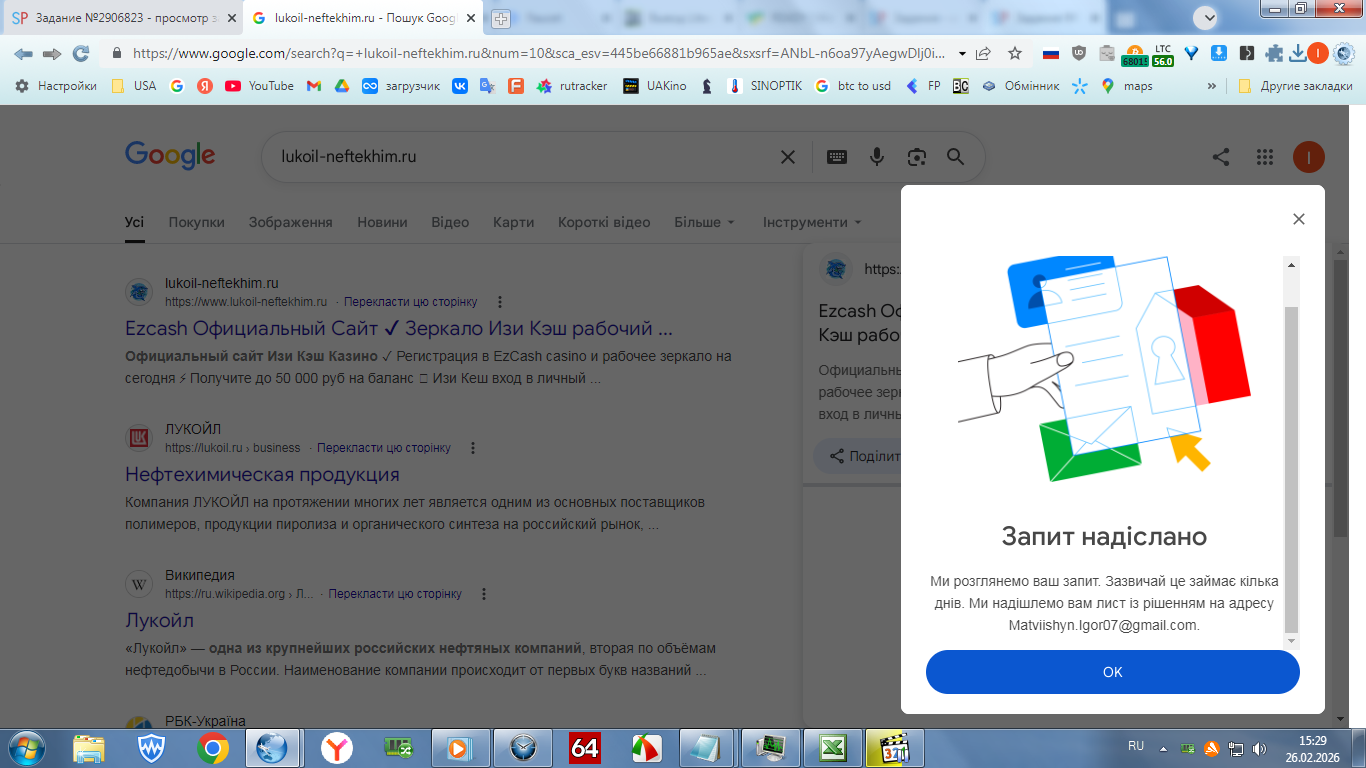Viewport: 1366px width, 768px height.
Task: Translate the Википедия result page
Action: (395, 594)
